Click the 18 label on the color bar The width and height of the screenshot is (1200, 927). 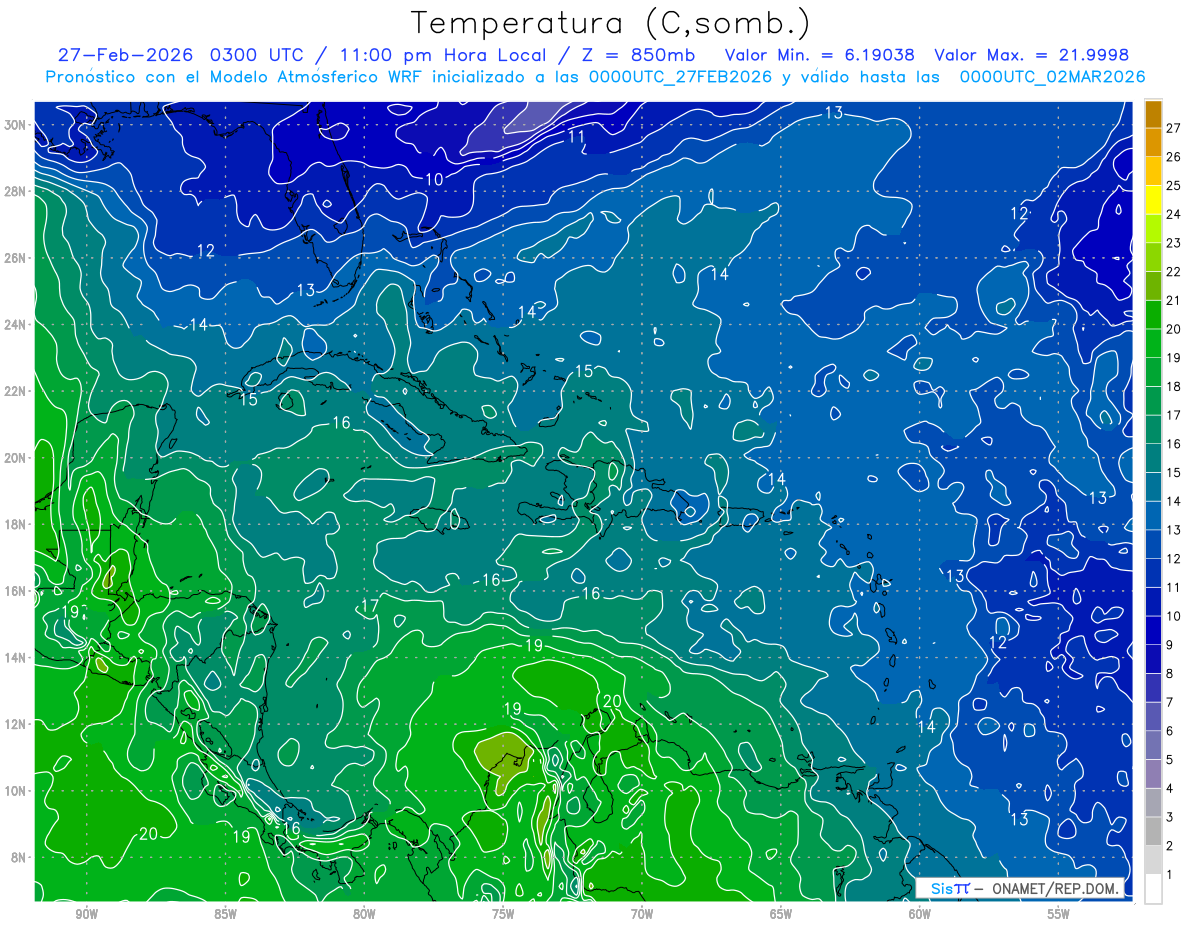[1173, 386]
